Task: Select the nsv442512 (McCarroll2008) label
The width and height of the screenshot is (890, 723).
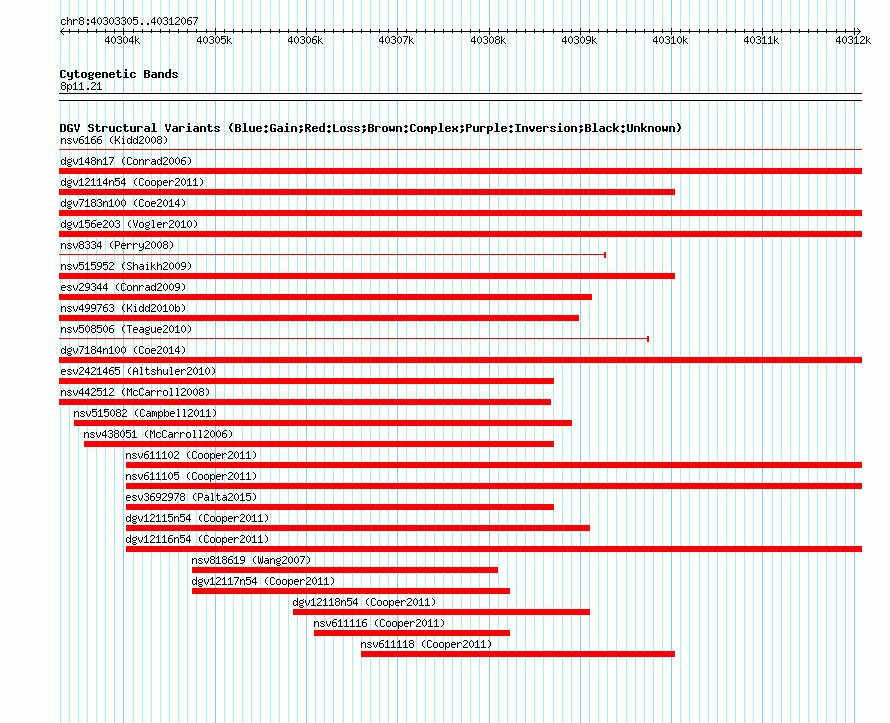Action: tap(135, 392)
